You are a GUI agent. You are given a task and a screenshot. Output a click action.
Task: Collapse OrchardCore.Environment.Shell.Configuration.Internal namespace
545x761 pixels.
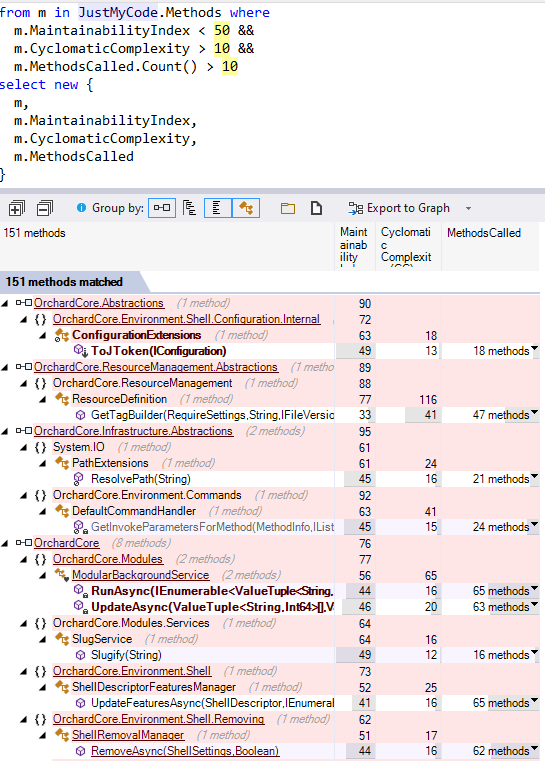[24, 319]
